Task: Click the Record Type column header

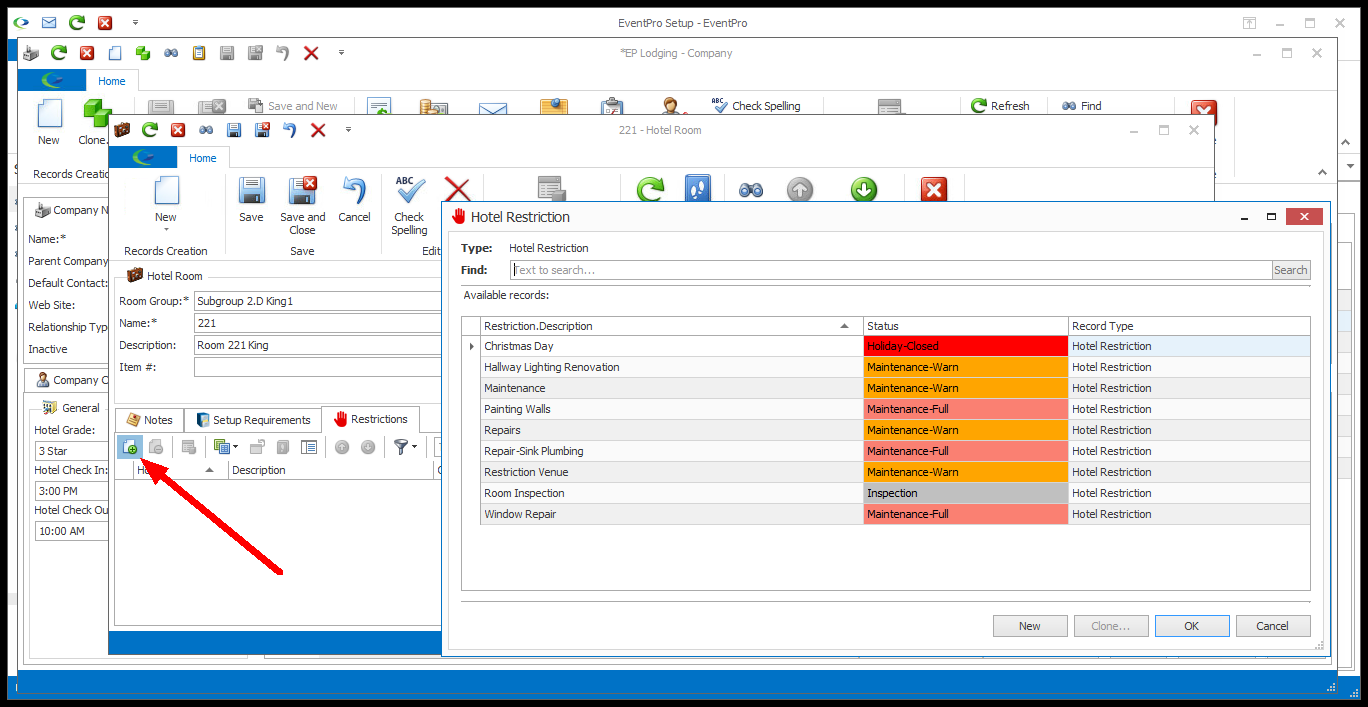Action: pyautogui.click(x=1189, y=326)
